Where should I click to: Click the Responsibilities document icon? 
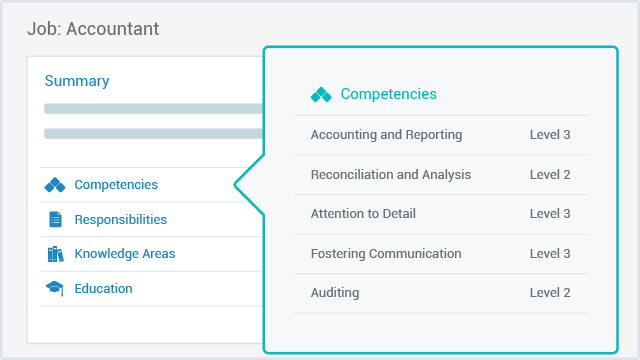click(x=56, y=220)
